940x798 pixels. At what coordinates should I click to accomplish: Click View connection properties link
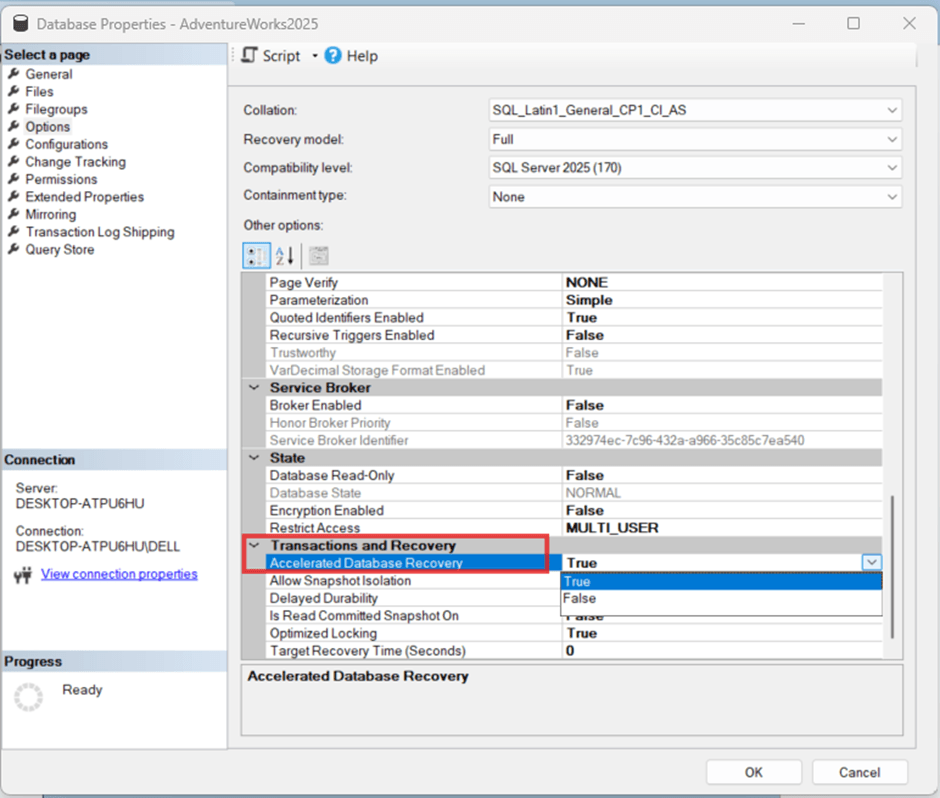[x=119, y=574]
